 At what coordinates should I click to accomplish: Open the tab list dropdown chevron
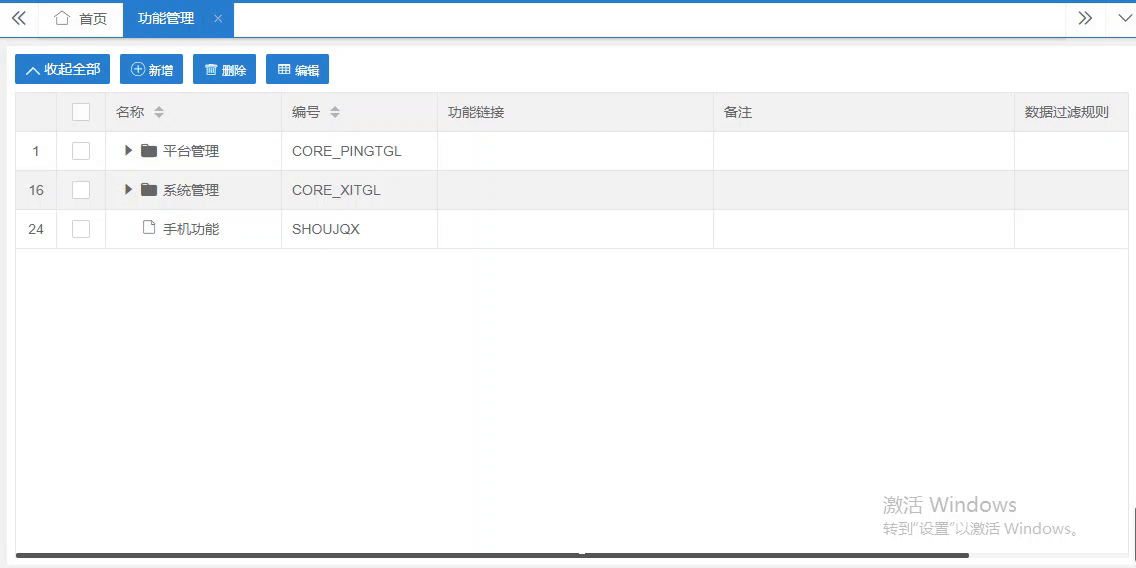pyautogui.click(x=1123, y=18)
